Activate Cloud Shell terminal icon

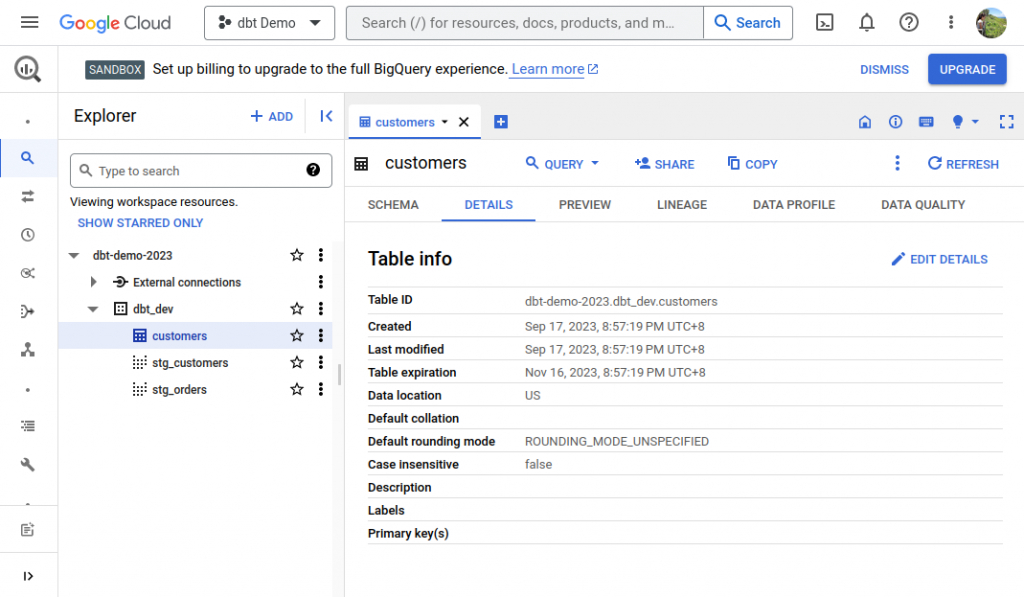[825, 23]
